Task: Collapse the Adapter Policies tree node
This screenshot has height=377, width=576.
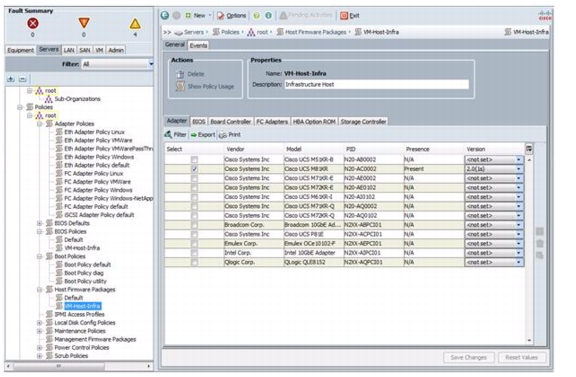Action: [40, 124]
